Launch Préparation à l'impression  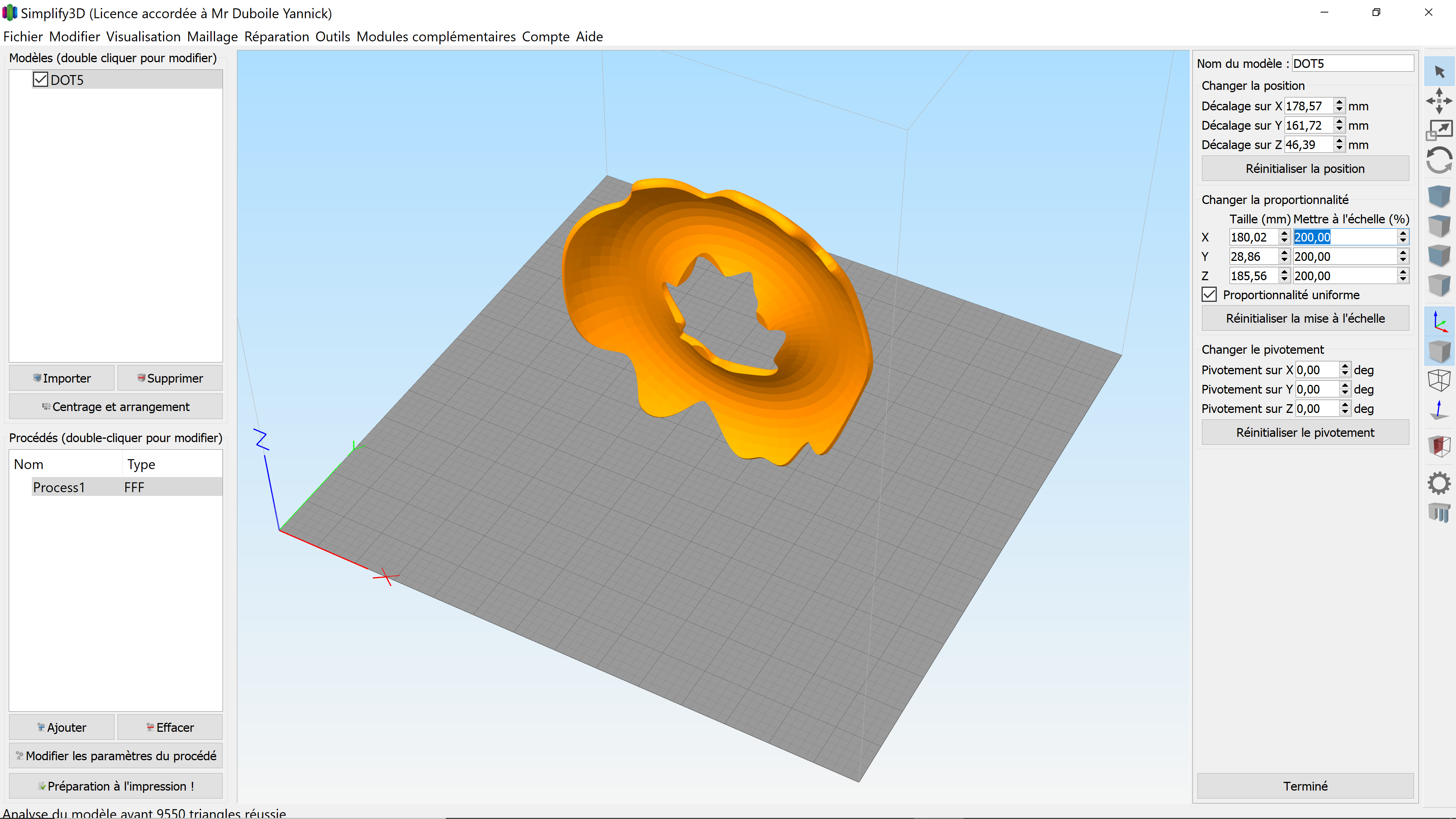(115, 786)
